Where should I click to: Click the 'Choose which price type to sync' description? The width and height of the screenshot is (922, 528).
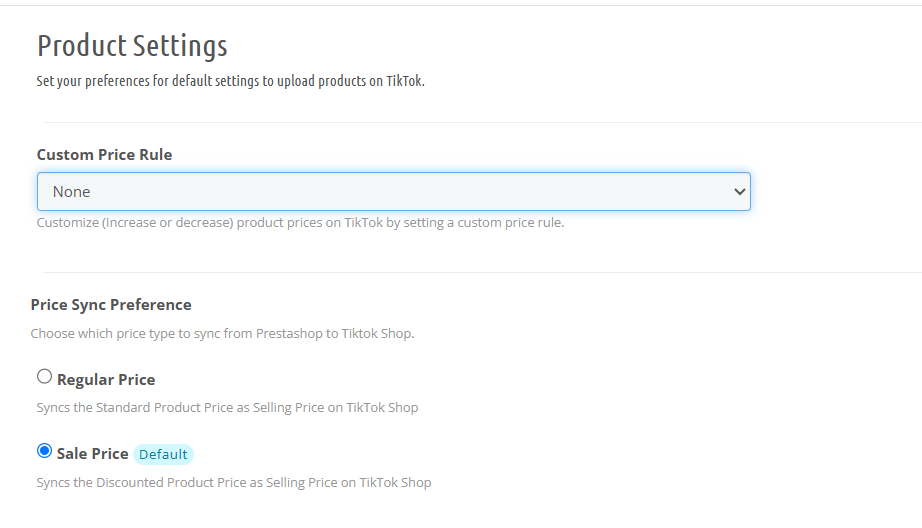tap(222, 333)
